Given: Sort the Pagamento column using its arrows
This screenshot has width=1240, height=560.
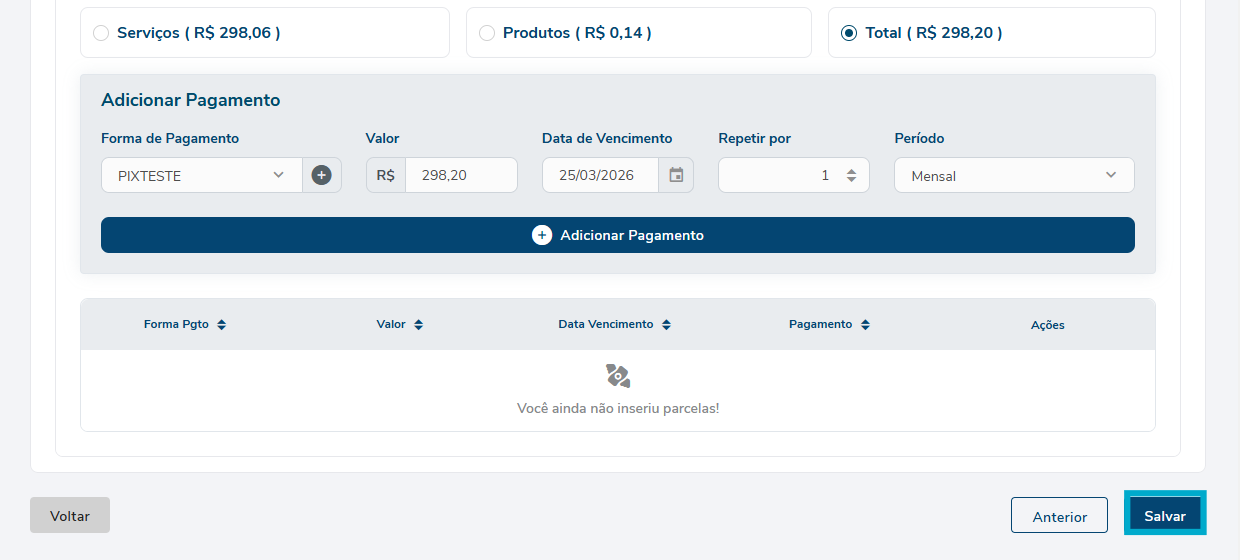Looking at the screenshot, I should pyautogui.click(x=865, y=325).
